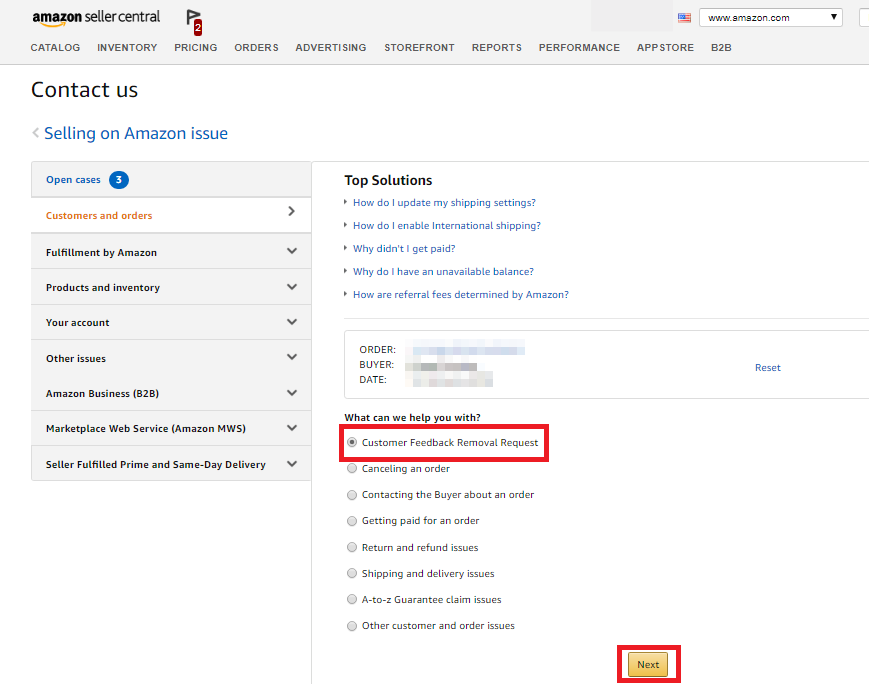Expand Fulfillment by Amazon section
The width and height of the screenshot is (869, 684).
tap(171, 252)
